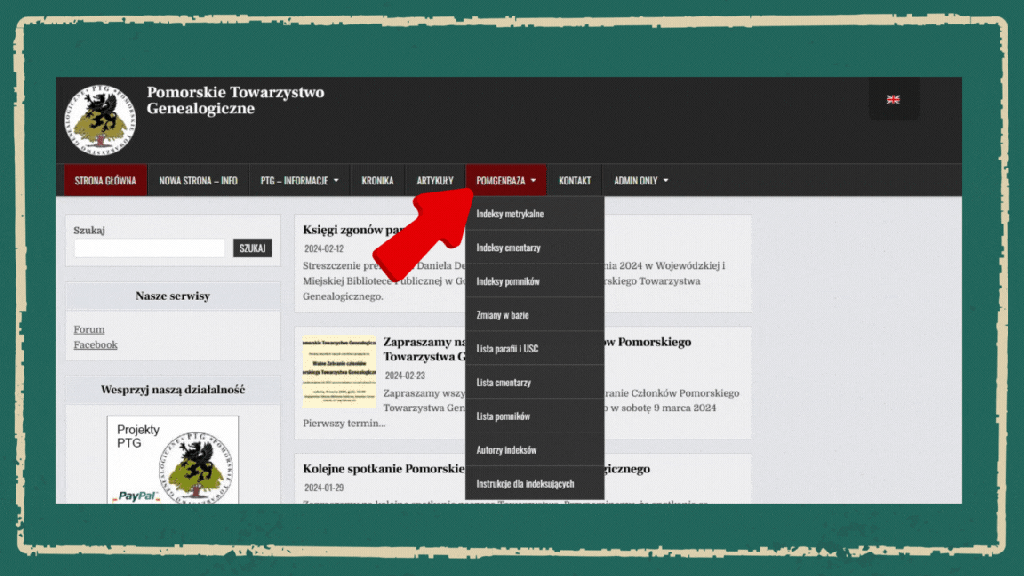This screenshot has width=1024, height=576.
Task: Choose Indeksy cmentarzy menu entry
Action: (508, 248)
